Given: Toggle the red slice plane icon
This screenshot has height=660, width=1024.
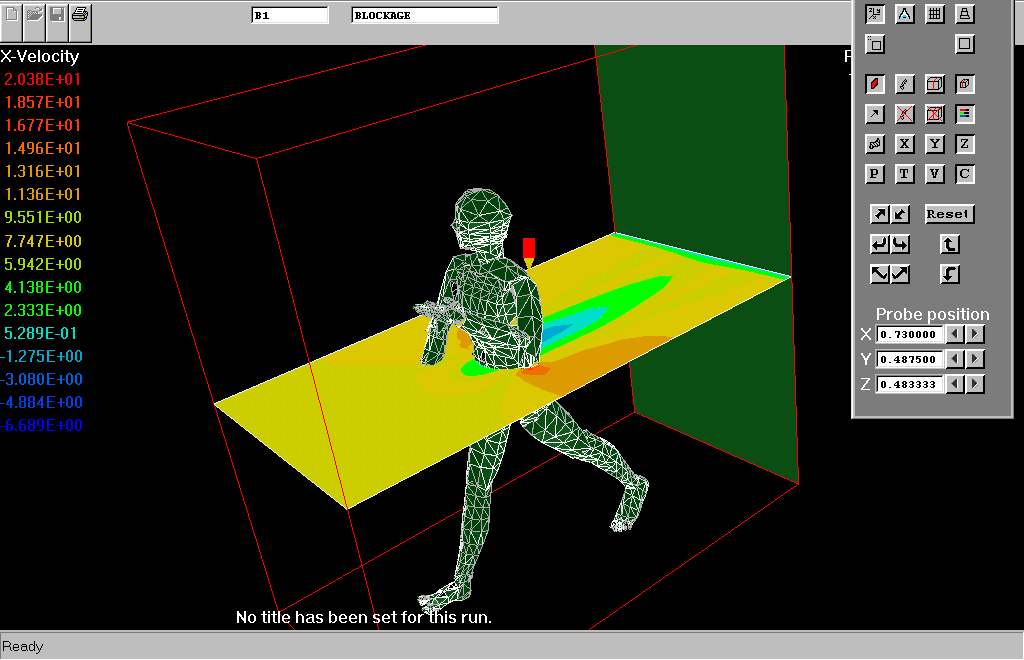Looking at the screenshot, I should [875, 84].
